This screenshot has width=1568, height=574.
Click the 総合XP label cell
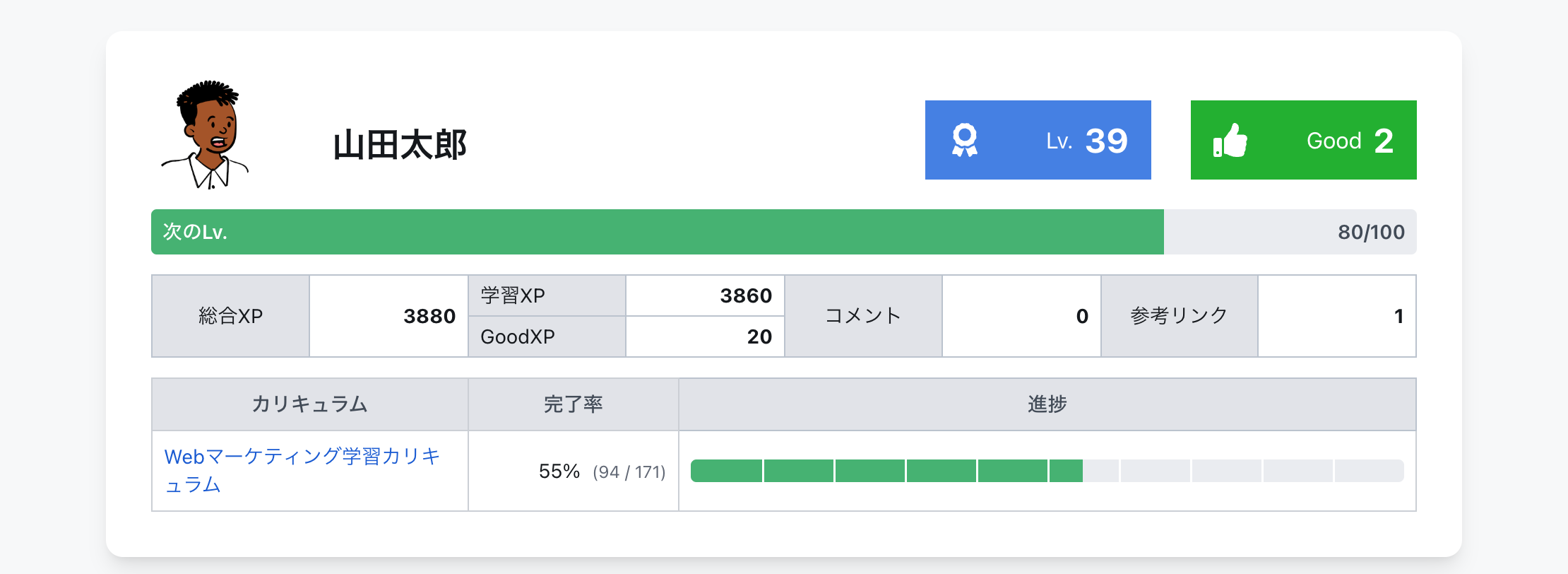[230, 316]
